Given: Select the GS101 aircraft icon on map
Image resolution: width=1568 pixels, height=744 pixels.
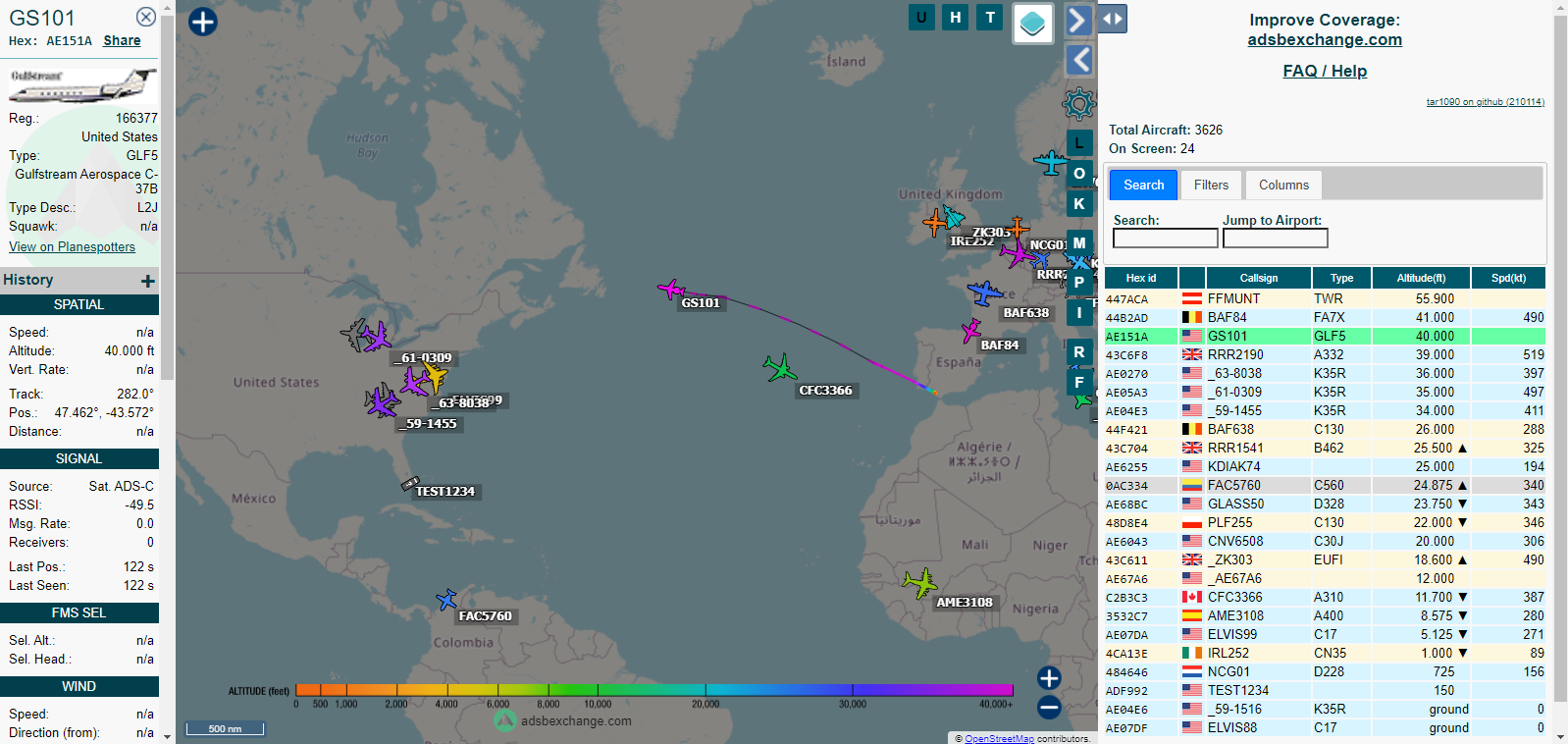Looking at the screenshot, I should [x=671, y=290].
